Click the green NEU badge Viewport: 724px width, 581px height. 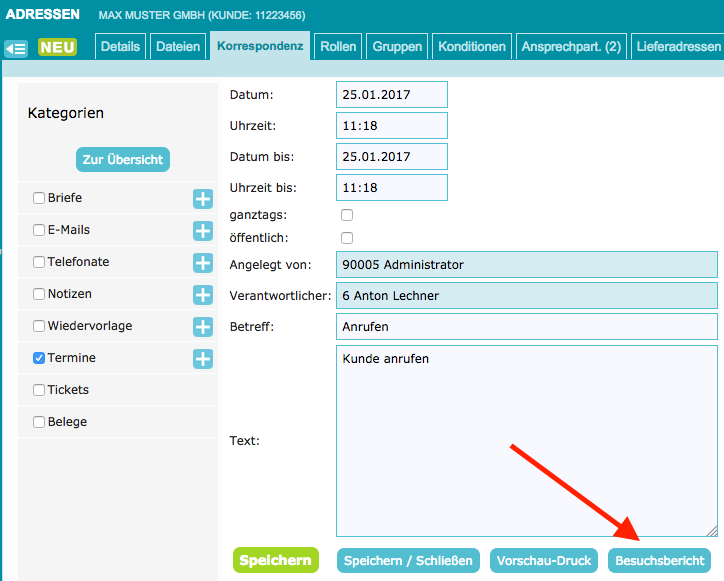pos(57,47)
